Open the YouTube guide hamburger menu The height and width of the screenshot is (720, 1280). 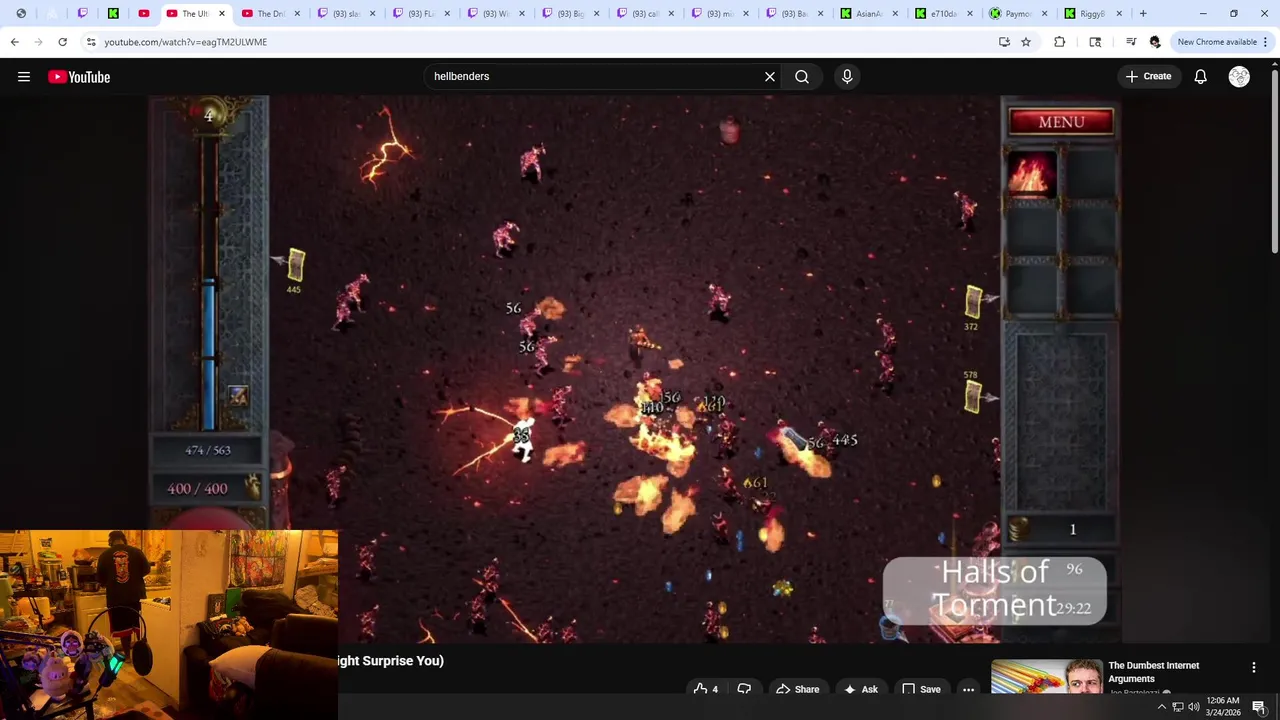pyautogui.click(x=24, y=77)
